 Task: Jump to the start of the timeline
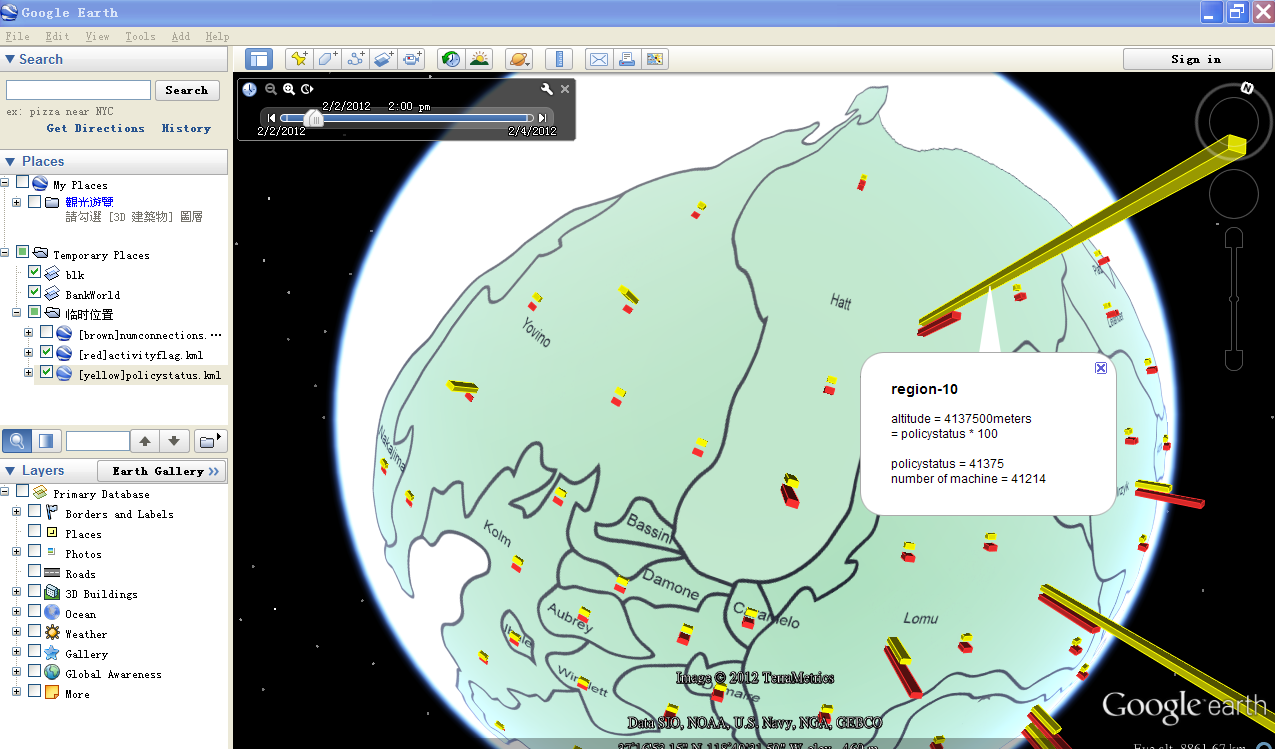click(x=271, y=118)
